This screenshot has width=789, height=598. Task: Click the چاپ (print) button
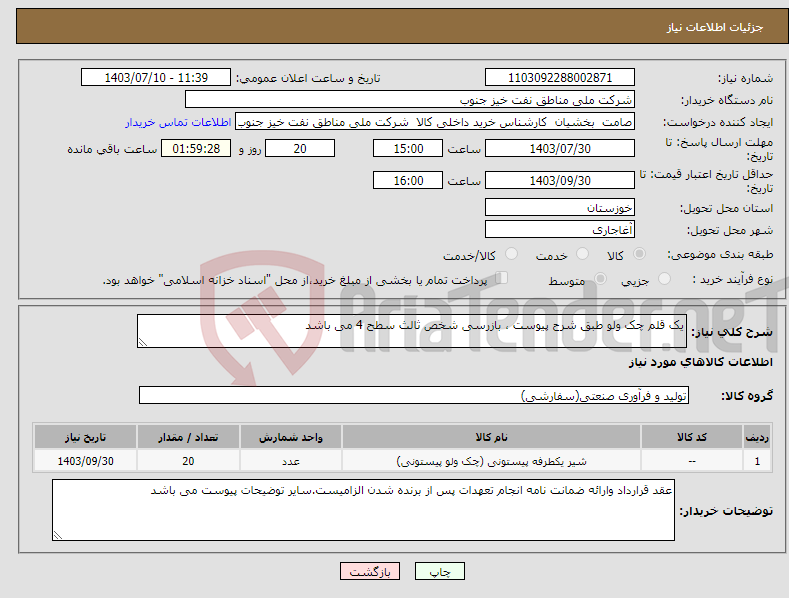(x=439, y=571)
